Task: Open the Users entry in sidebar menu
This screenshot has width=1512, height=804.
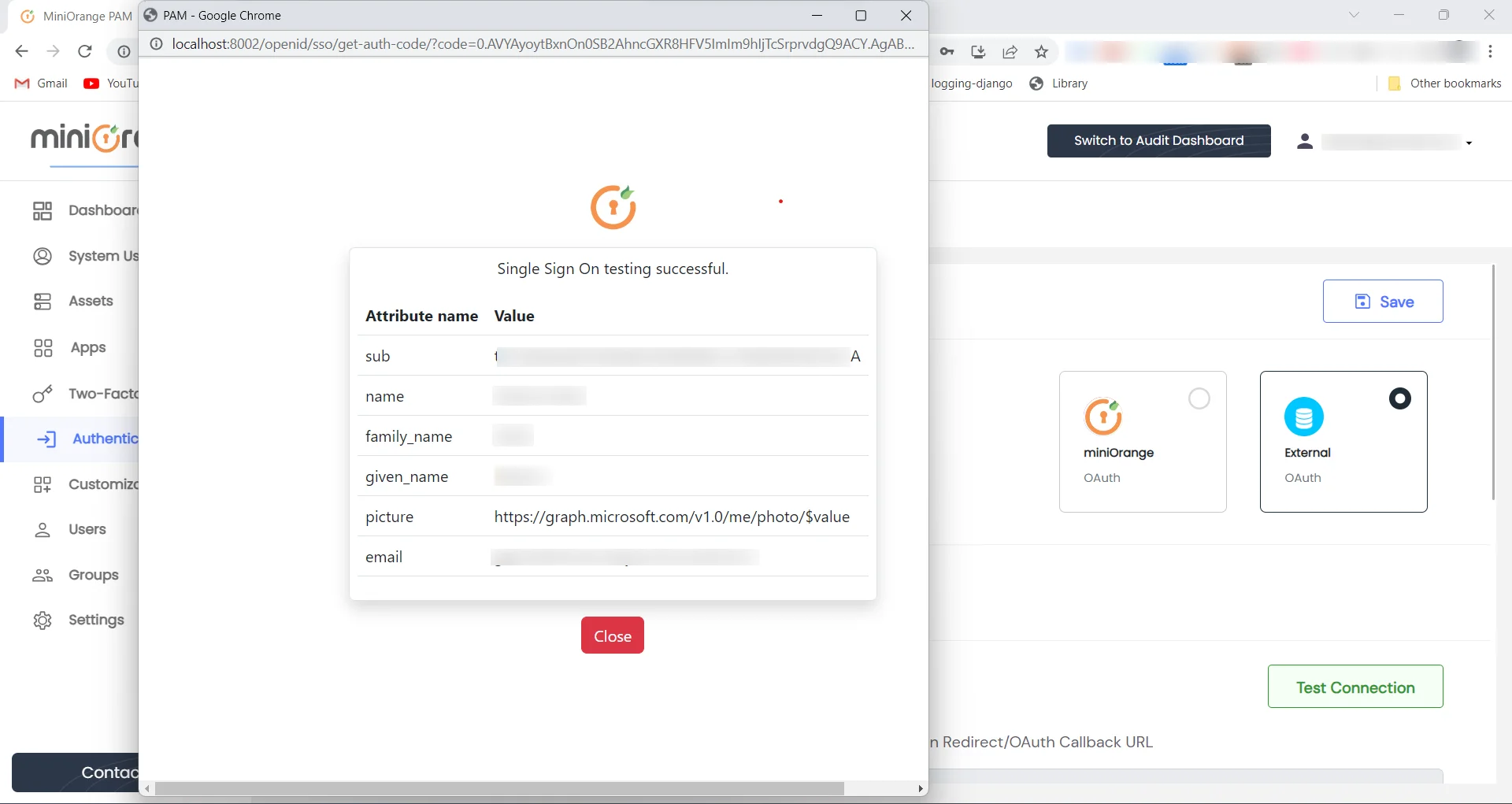Action: pos(43,529)
